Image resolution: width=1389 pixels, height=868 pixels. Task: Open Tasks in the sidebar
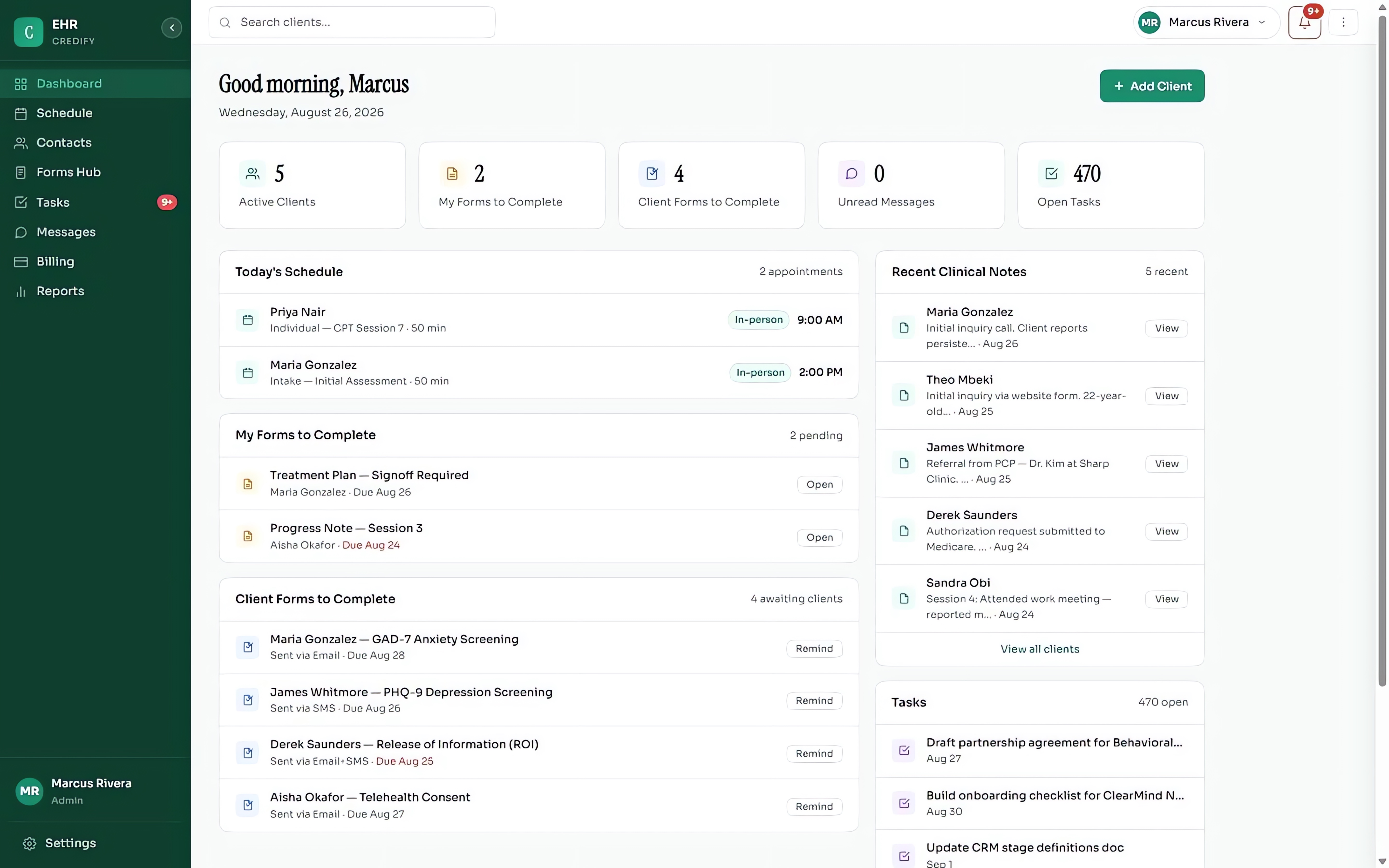pyautogui.click(x=95, y=202)
